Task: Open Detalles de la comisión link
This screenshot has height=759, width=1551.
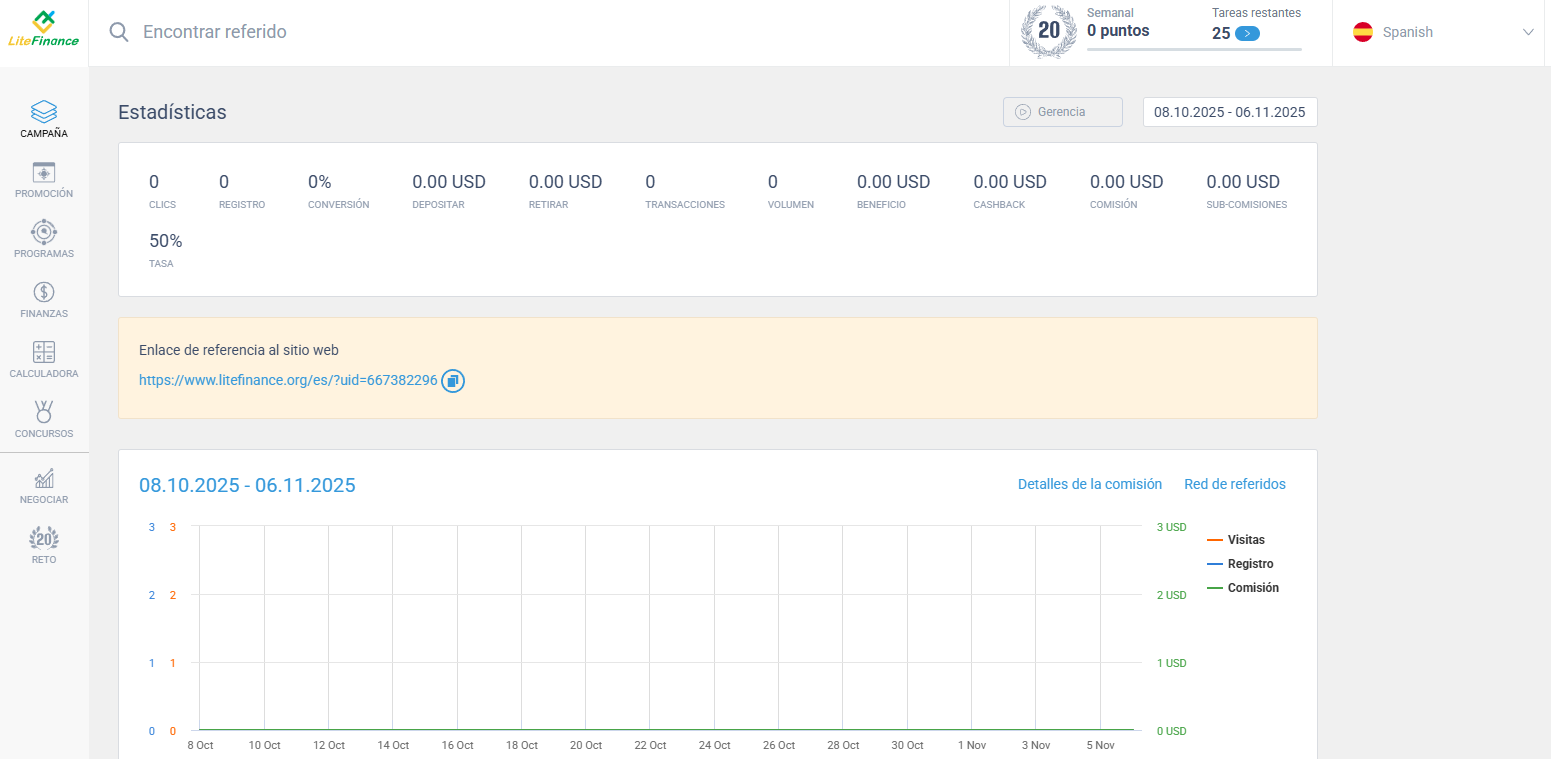Action: [x=1090, y=484]
